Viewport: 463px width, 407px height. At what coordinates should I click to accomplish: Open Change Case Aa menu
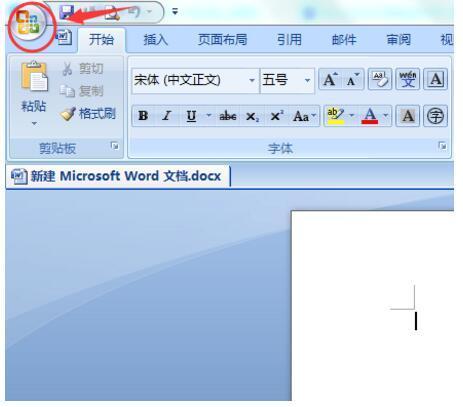click(304, 116)
